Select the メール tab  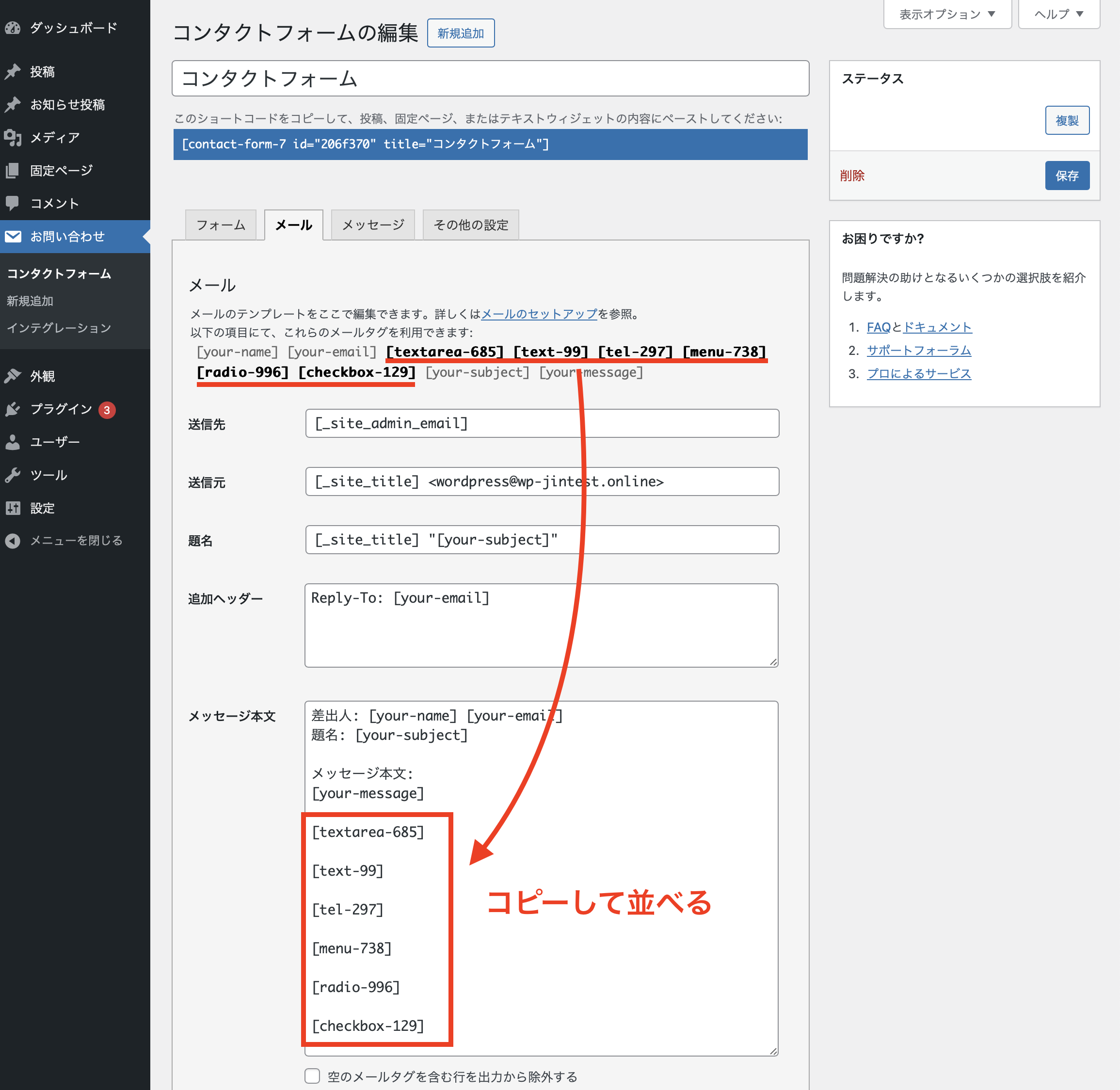[x=294, y=225]
